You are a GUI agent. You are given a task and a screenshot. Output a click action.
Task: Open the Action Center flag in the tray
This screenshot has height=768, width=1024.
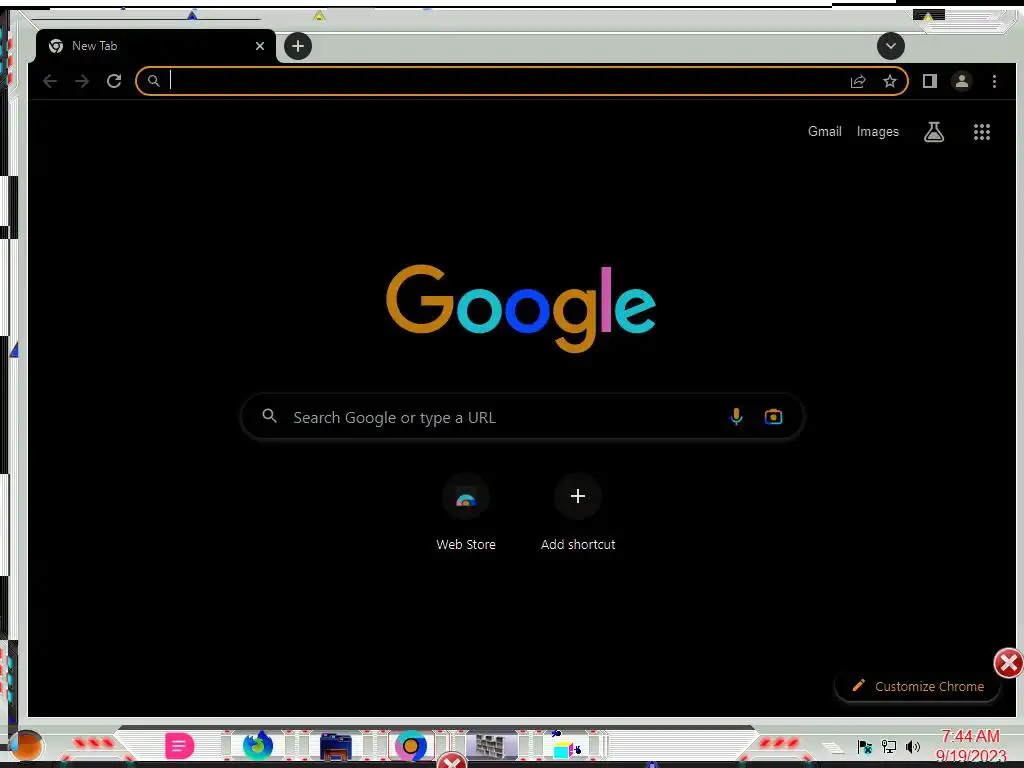[864, 746]
